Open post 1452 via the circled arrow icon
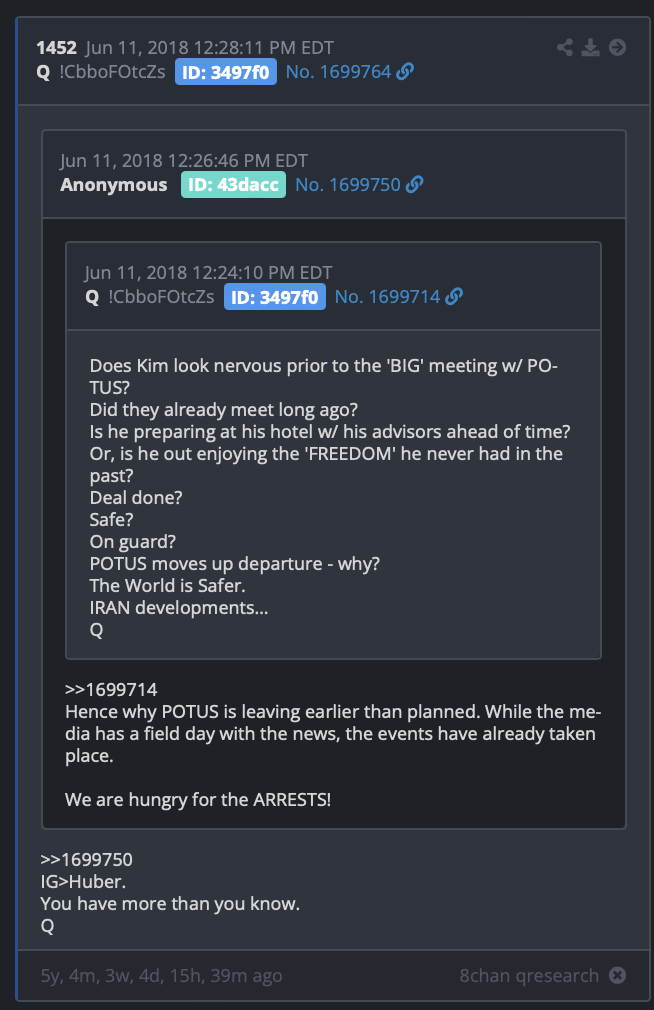The width and height of the screenshot is (654, 1010). click(x=617, y=47)
